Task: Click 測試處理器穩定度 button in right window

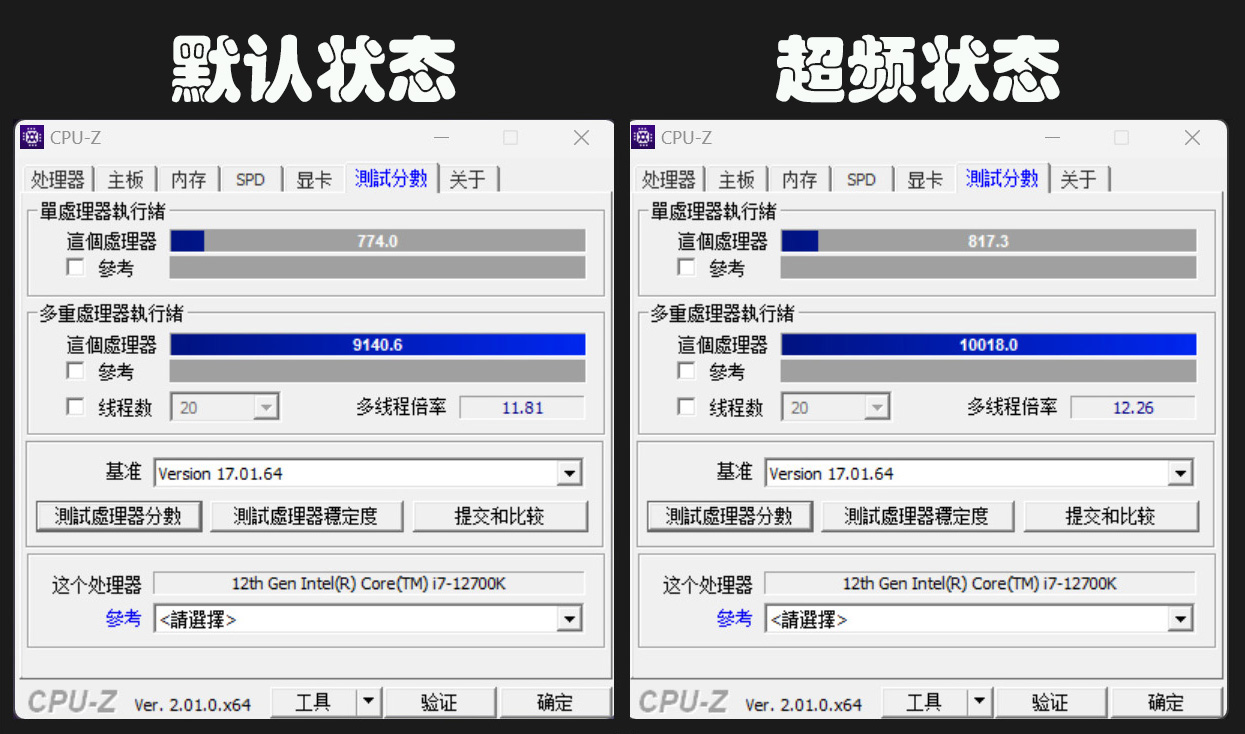Action: coord(917,516)
